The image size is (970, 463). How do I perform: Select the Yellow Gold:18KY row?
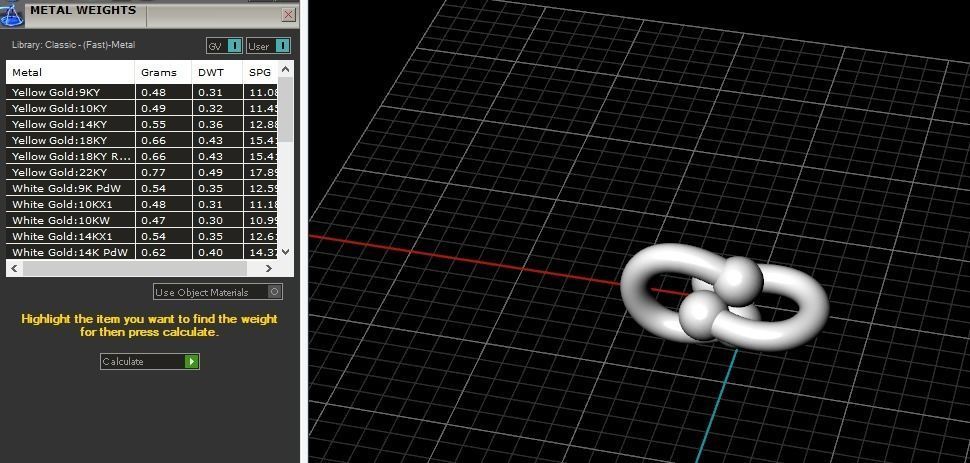[x=142, y=141]
